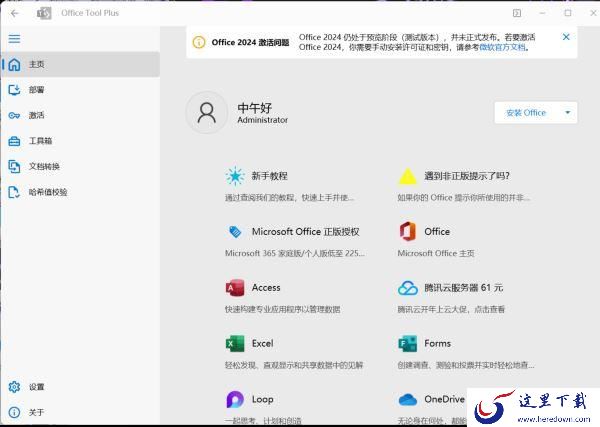This screenshot has width=600, height=427.
Task: Open the 主页 home page
Action: (80, 64)
